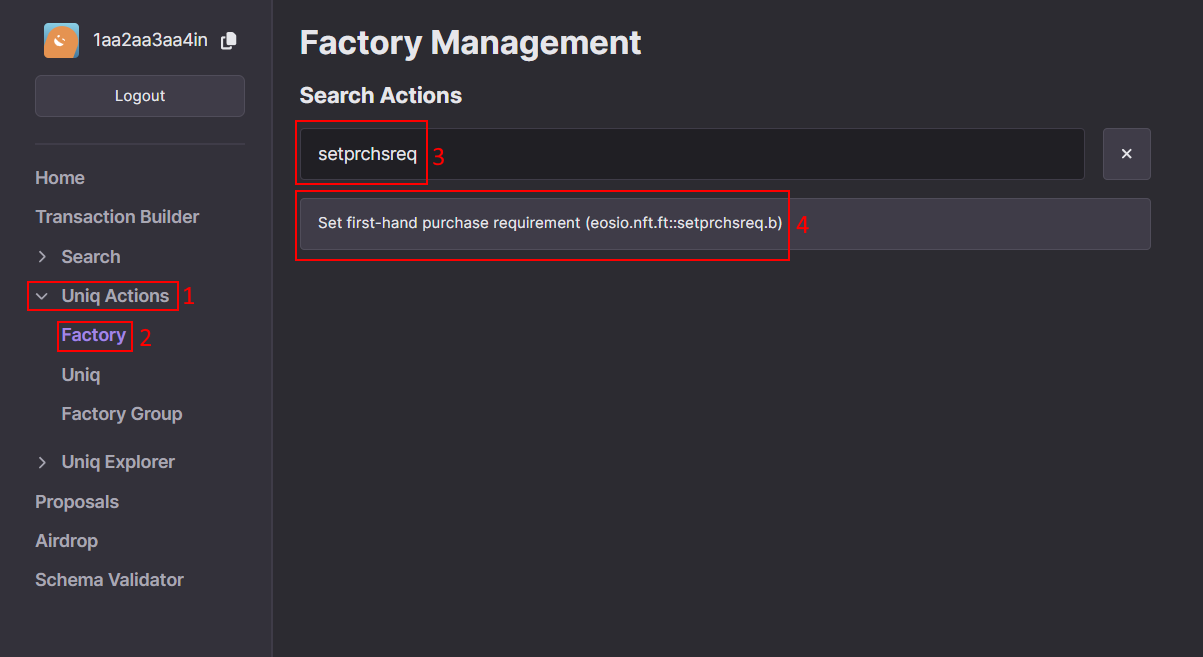Go to Transaction Builder
This screenshot has height=657, width=1203.
[x=117, y=217]
